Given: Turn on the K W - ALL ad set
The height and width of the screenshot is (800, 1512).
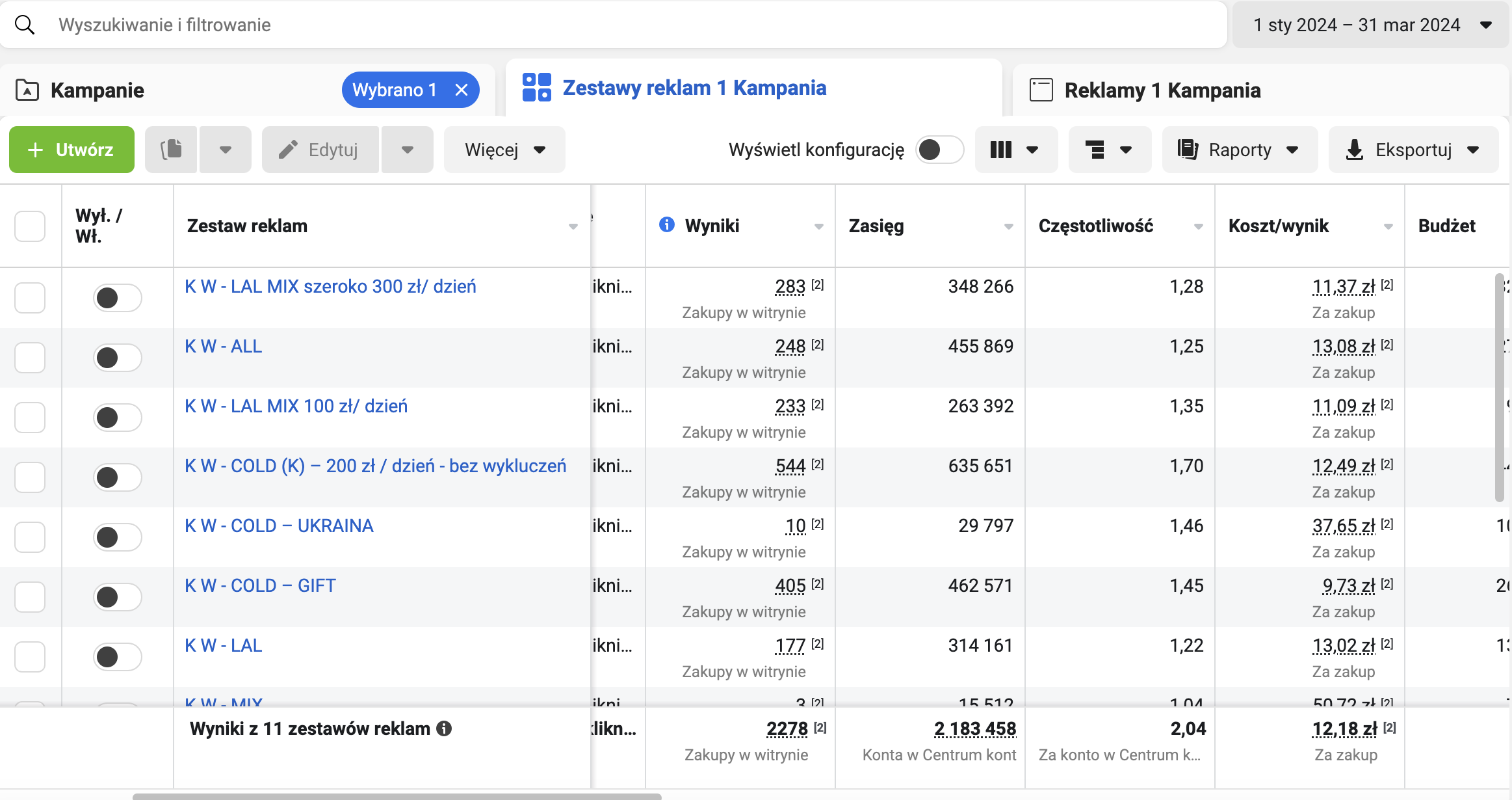Looking at the screenshot, I should point(117,358).
